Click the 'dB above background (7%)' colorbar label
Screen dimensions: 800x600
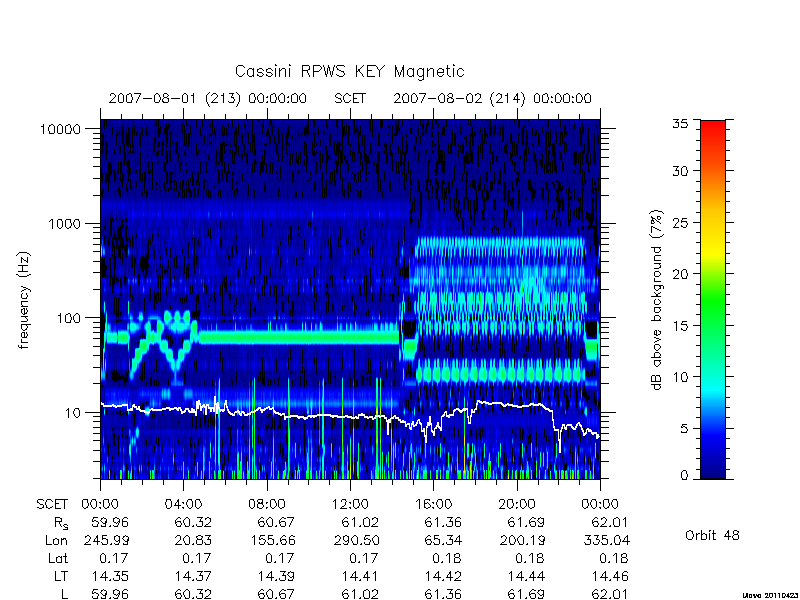[x=657, y=300]
